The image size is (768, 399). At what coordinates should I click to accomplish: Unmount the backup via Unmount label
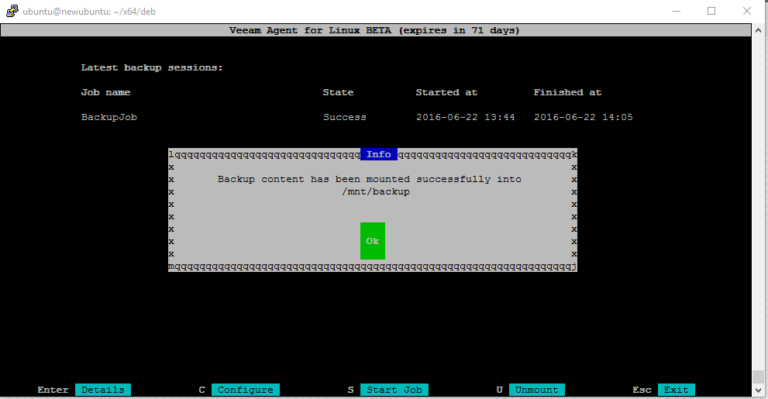pos(537,390)
